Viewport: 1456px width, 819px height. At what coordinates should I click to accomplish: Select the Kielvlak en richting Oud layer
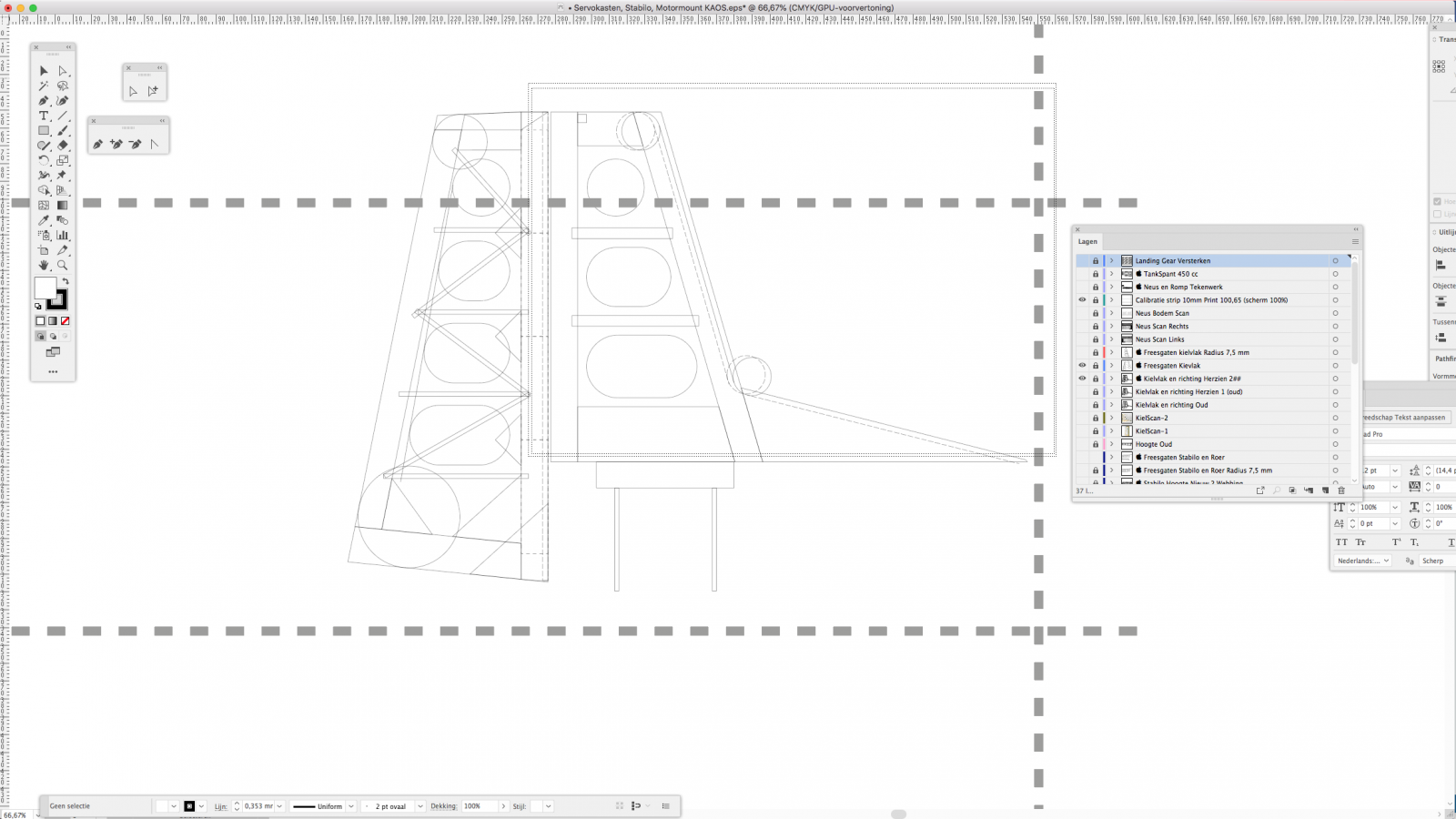pos(1171,405)
